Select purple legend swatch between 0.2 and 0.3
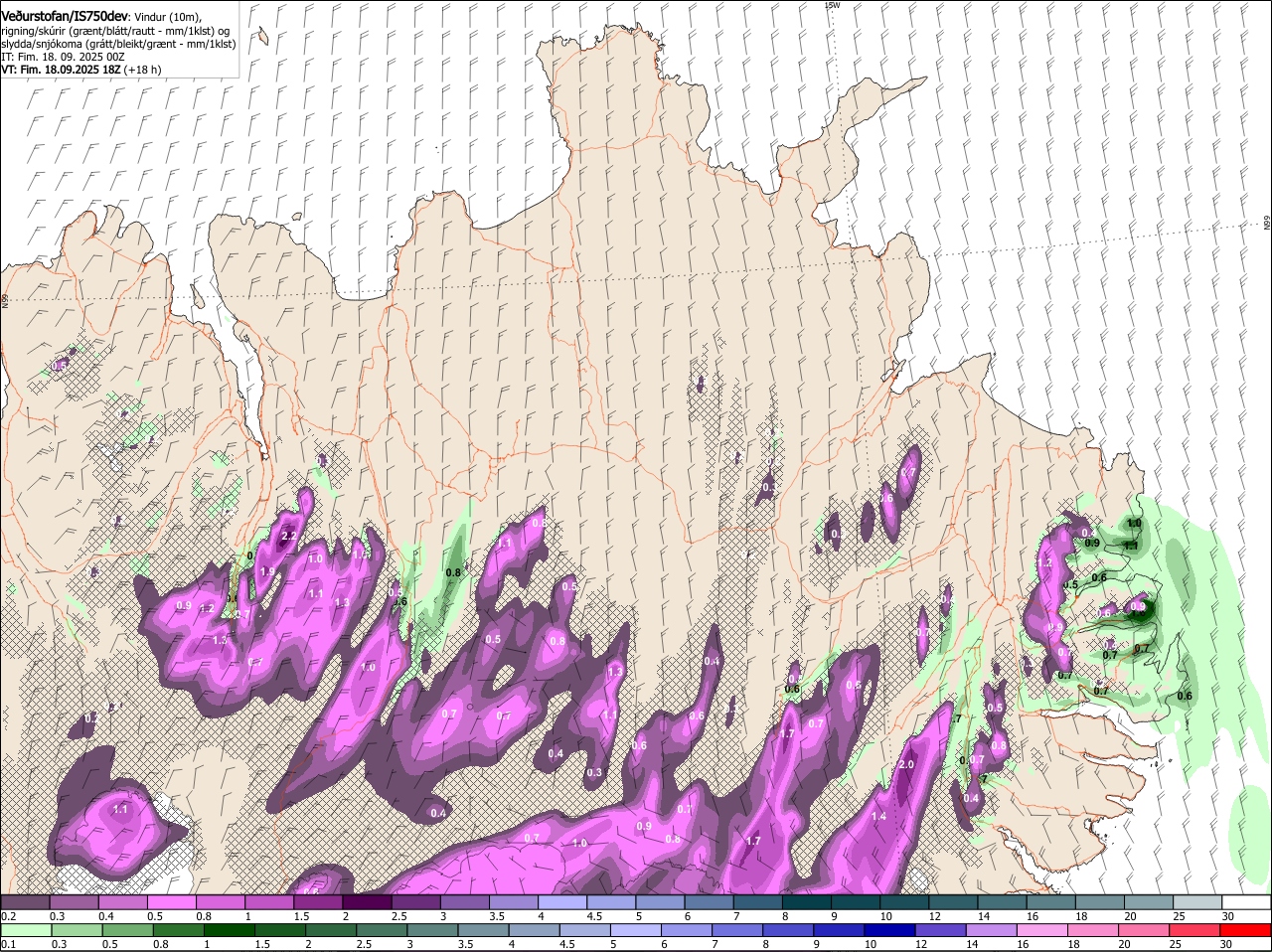Image resolution: width=1272 pixels, height=952 pixels. [26, 902]
